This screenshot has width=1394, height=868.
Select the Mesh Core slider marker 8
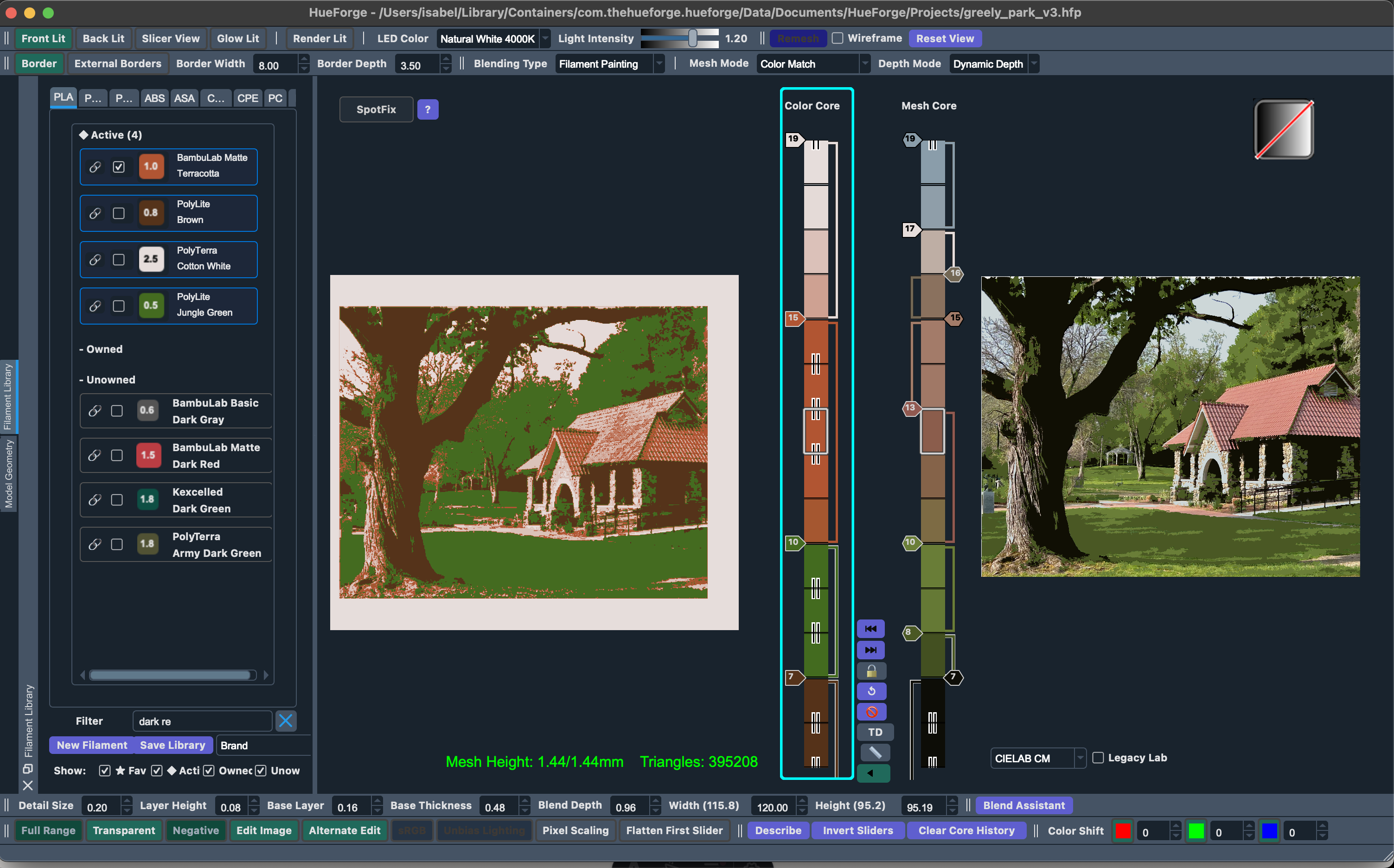coord(911,632)
